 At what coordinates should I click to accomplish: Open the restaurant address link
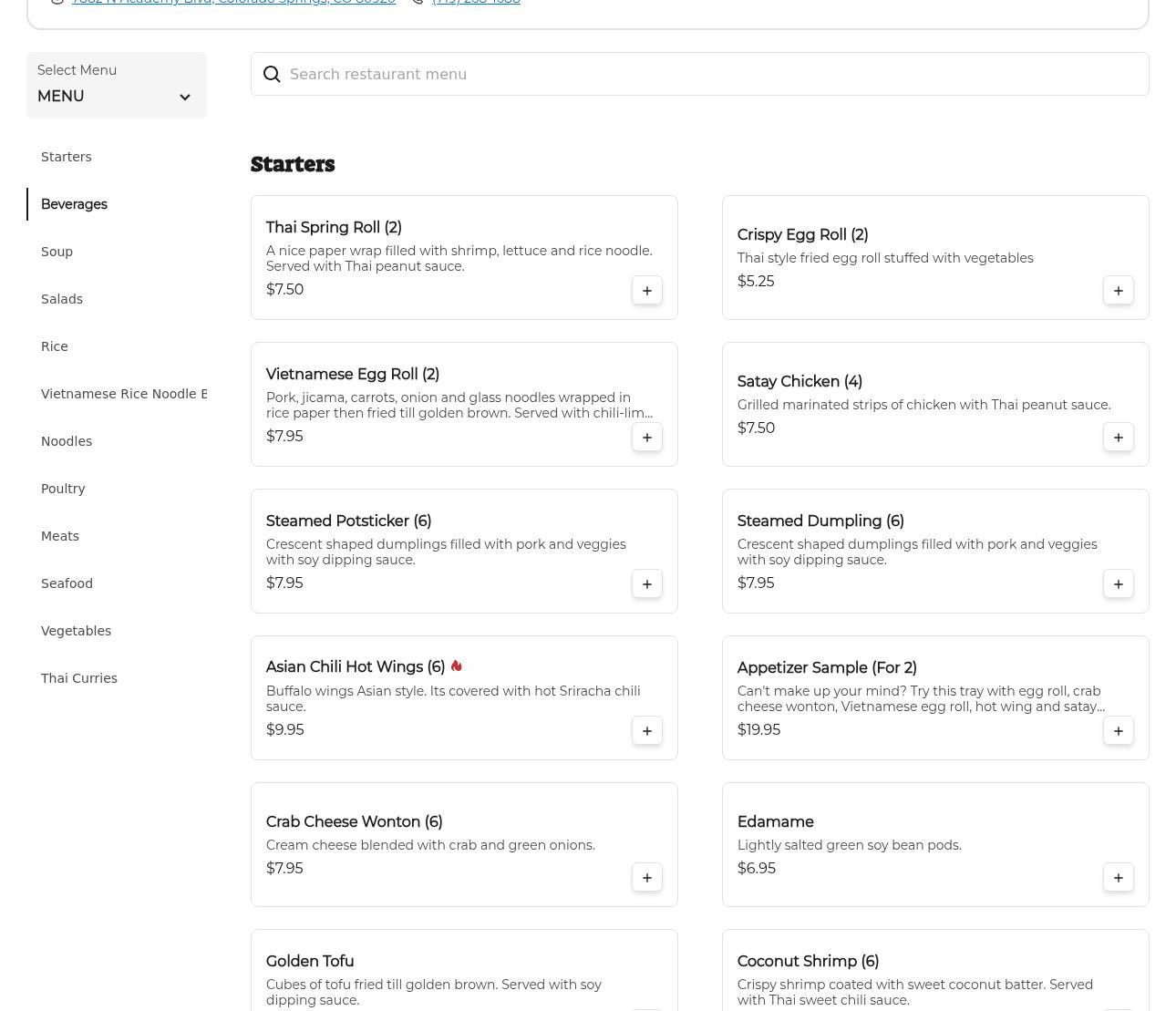(233, 3)
